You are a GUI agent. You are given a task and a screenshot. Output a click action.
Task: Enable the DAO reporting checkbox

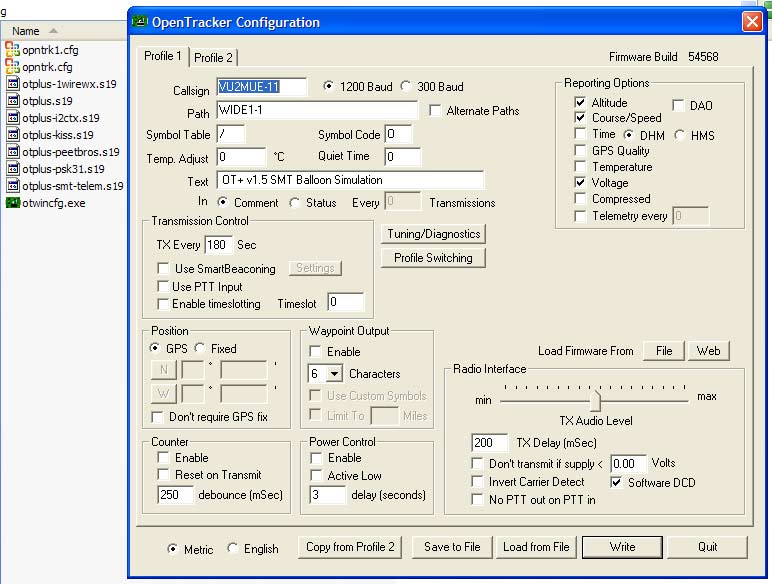pyautogui.click(x=678, y=105)
